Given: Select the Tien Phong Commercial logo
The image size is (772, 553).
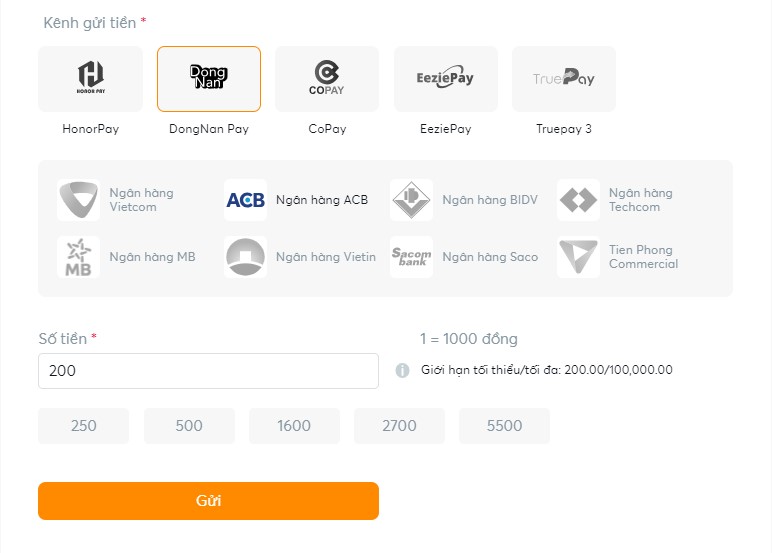Looking at the screenshot, I should [x=578, y=257].
